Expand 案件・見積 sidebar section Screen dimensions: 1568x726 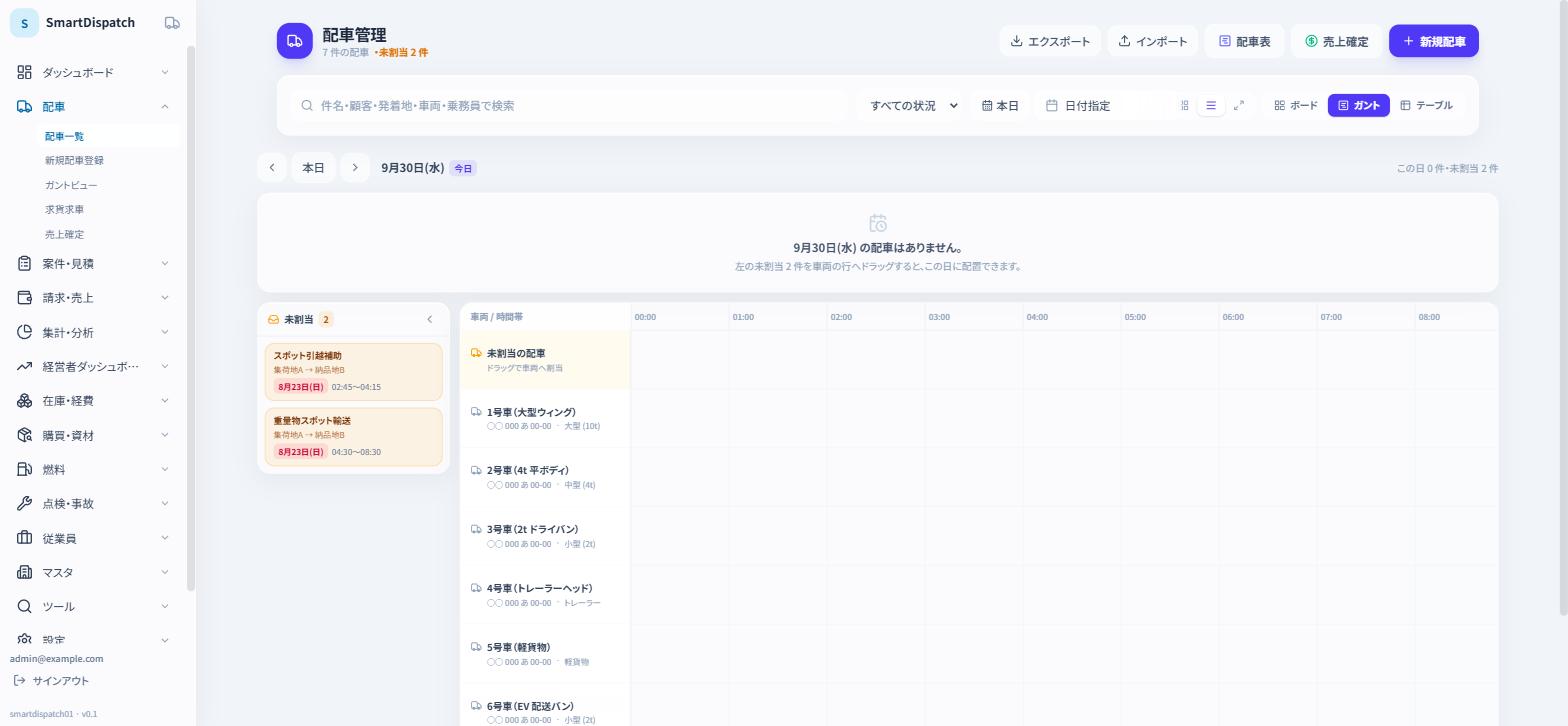pos(93,263)
